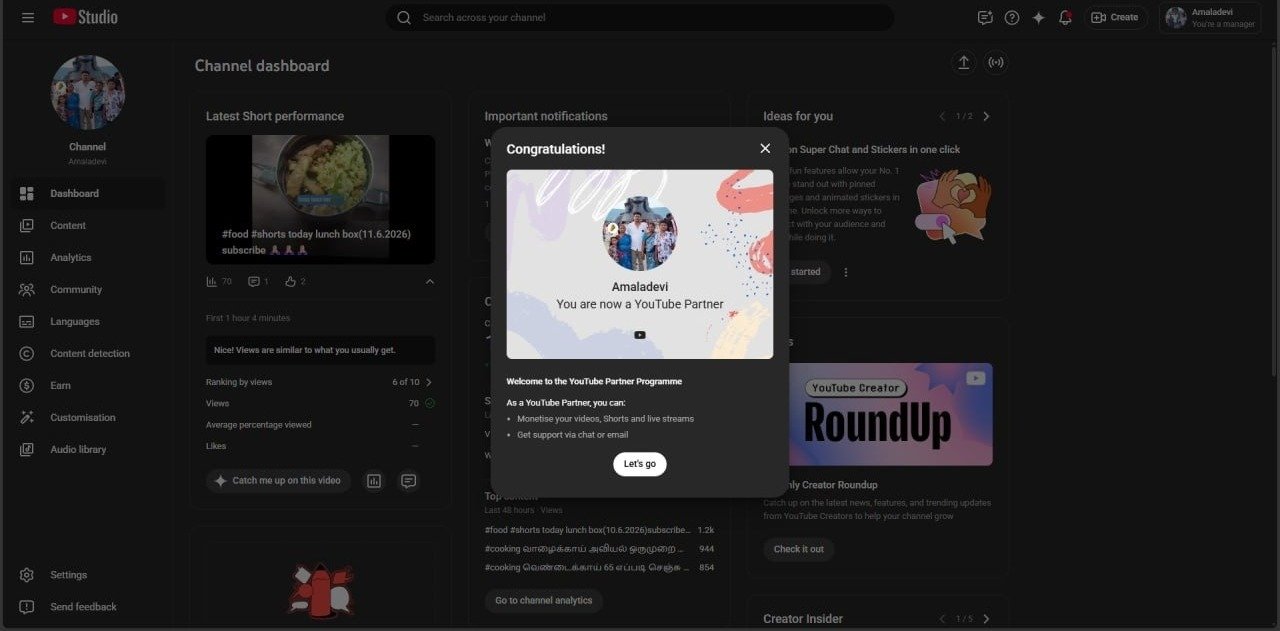Image resolution: width=1280 pixels, height=631 pixels.
Task: Open video comments icon under latest Short
Action: point(408,481)
